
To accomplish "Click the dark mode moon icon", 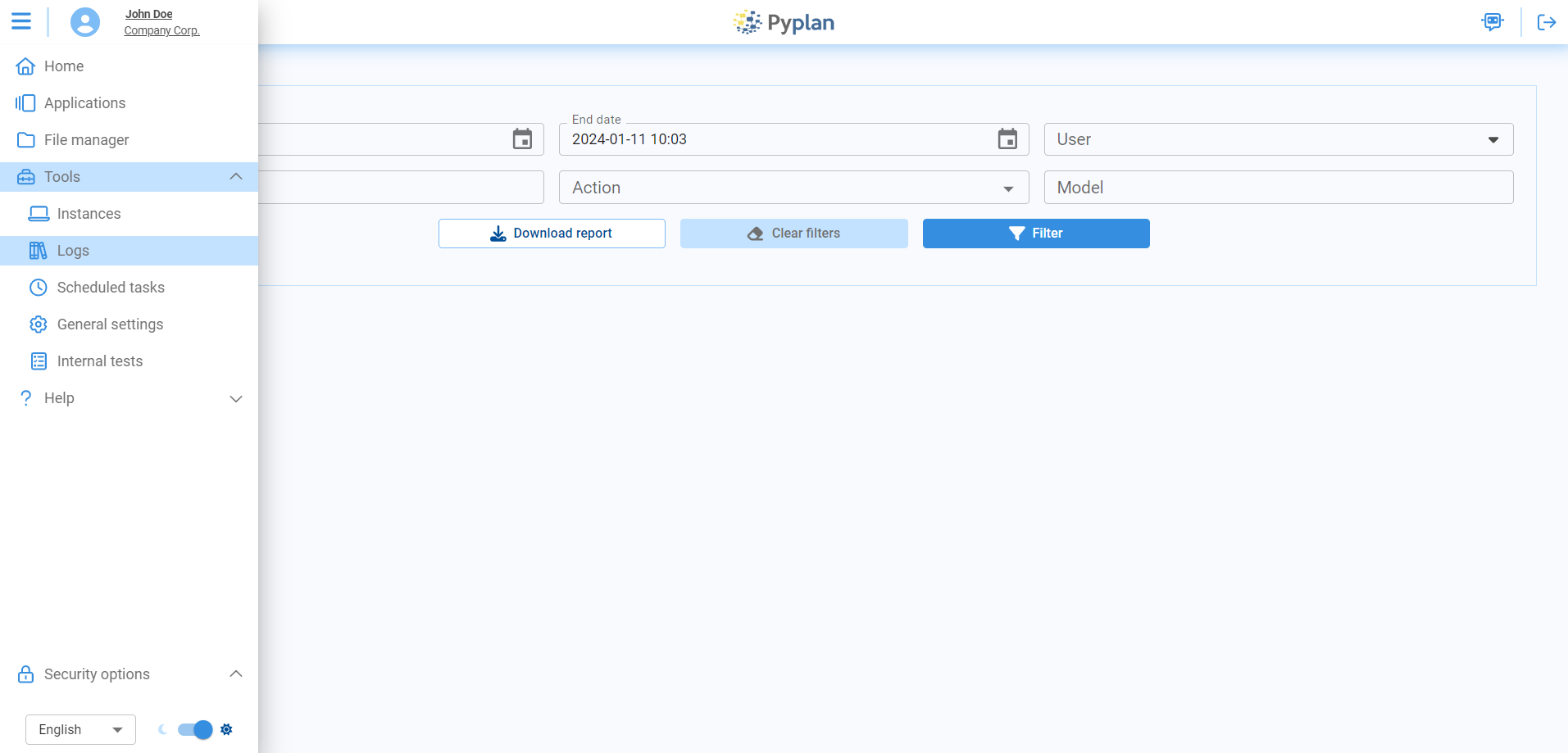I will coord(162,729).
